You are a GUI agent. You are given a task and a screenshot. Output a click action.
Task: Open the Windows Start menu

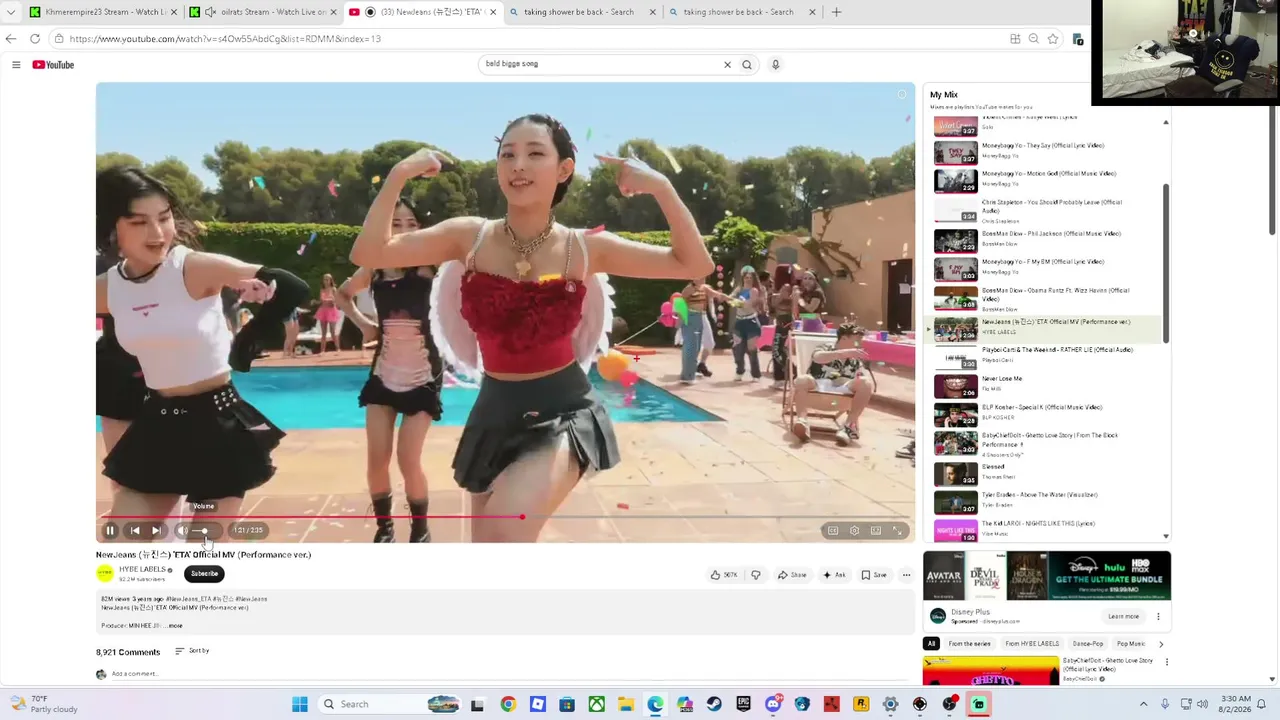299,704
